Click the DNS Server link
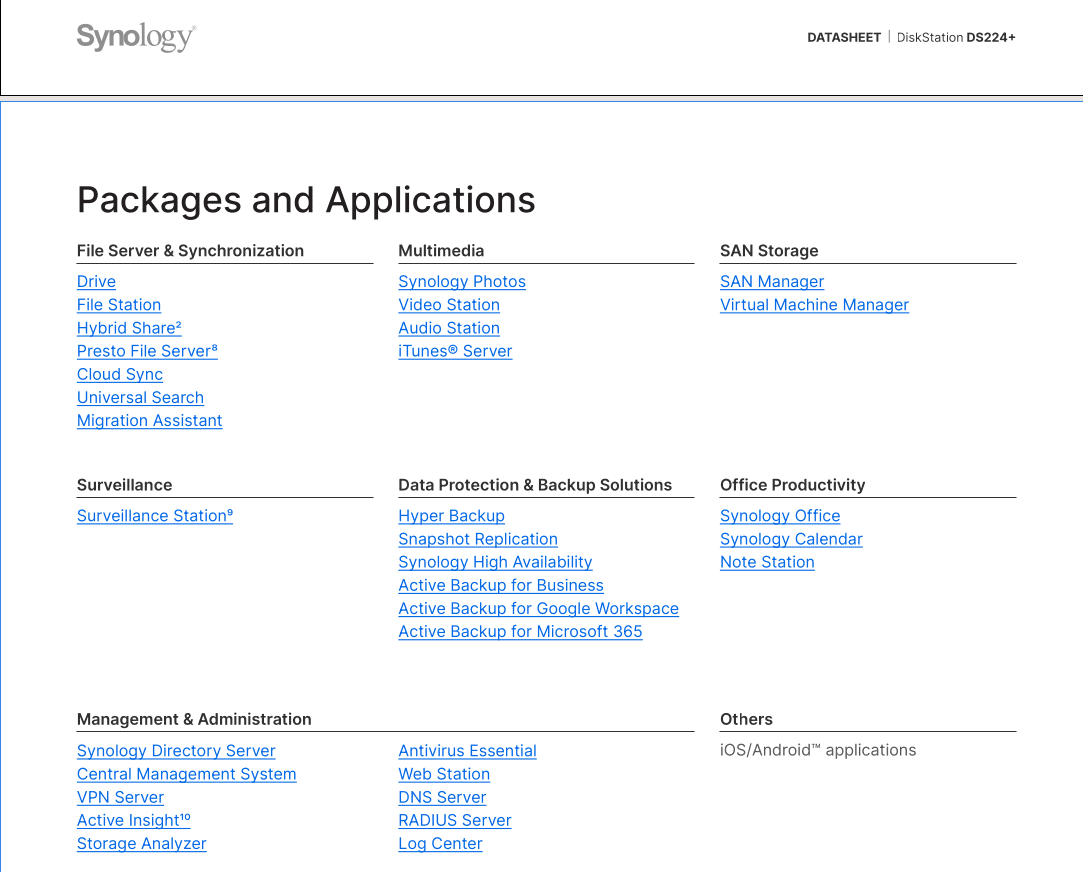 [x=442, y=797]
